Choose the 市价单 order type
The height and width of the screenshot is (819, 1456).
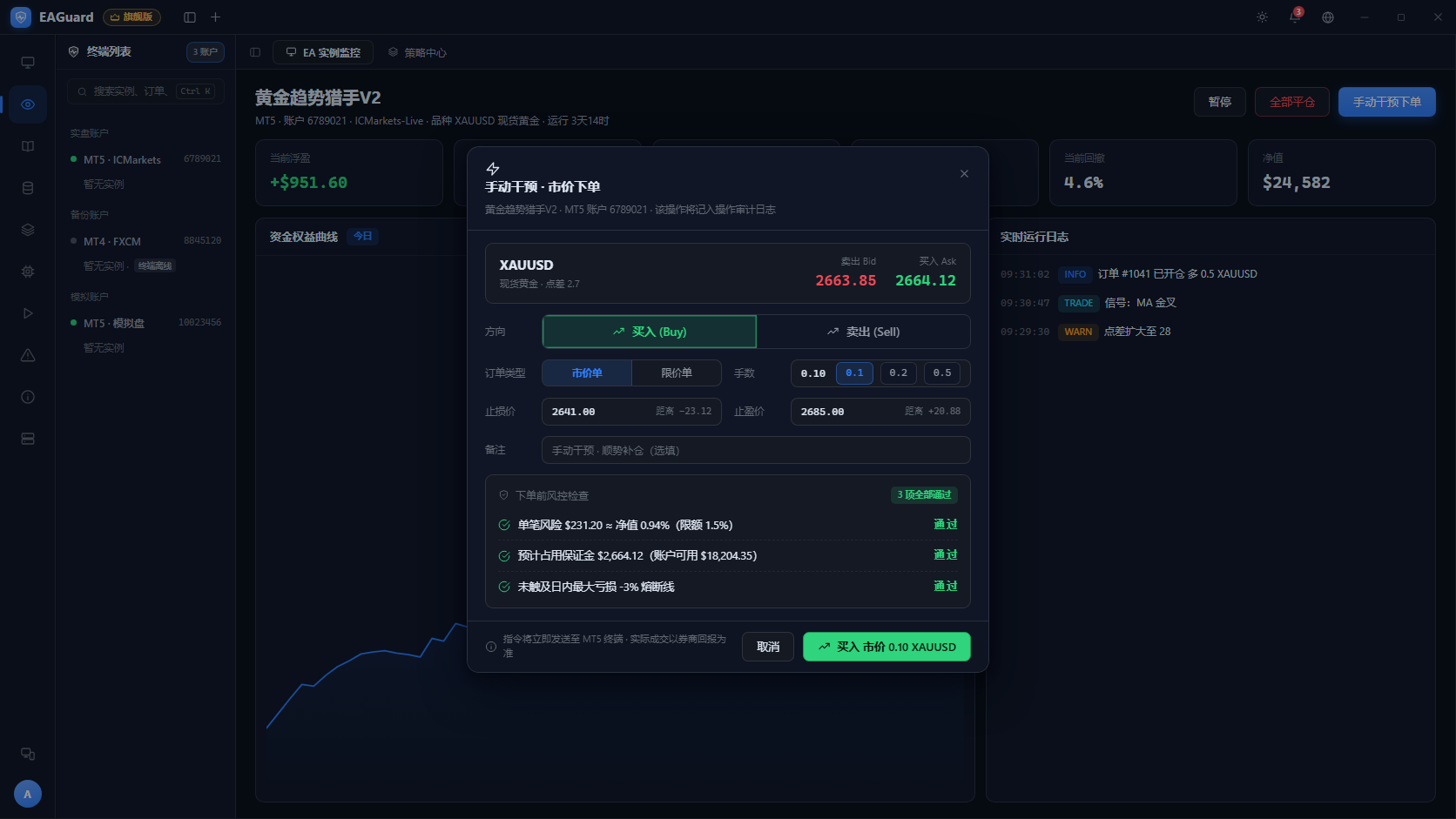click(x=587, y=373)
